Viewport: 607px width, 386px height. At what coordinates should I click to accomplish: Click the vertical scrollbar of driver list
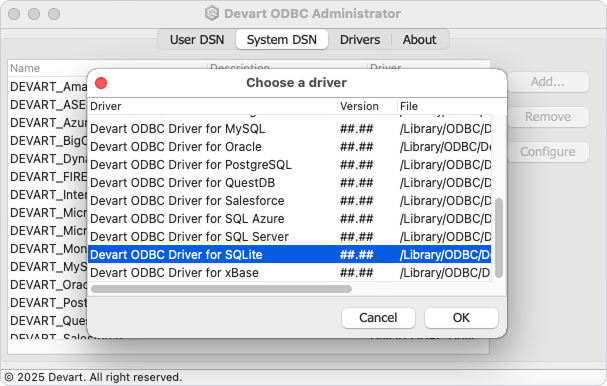coord(499,238)
